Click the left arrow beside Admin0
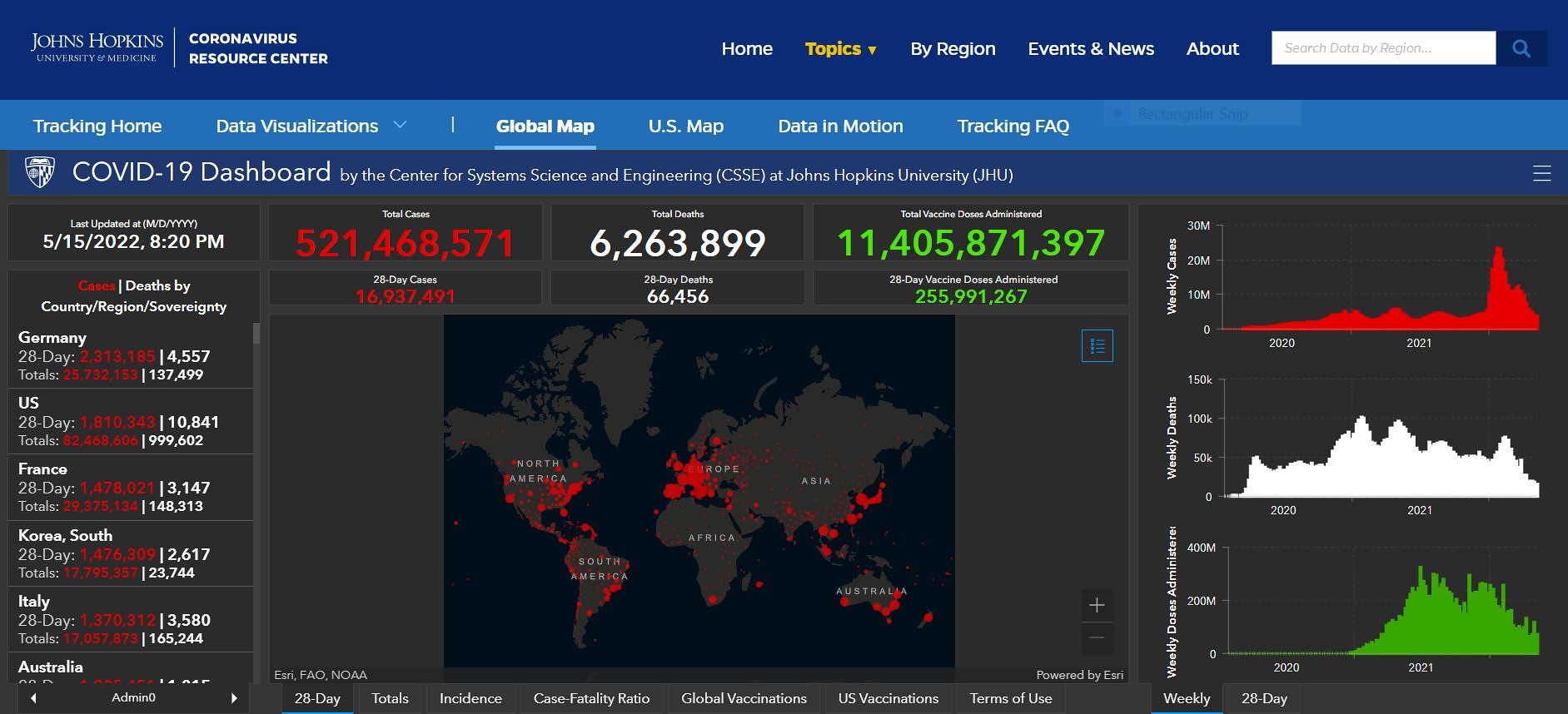This screenshot has width=1568, height=714. pyautogui.click(x=33, y=698)
